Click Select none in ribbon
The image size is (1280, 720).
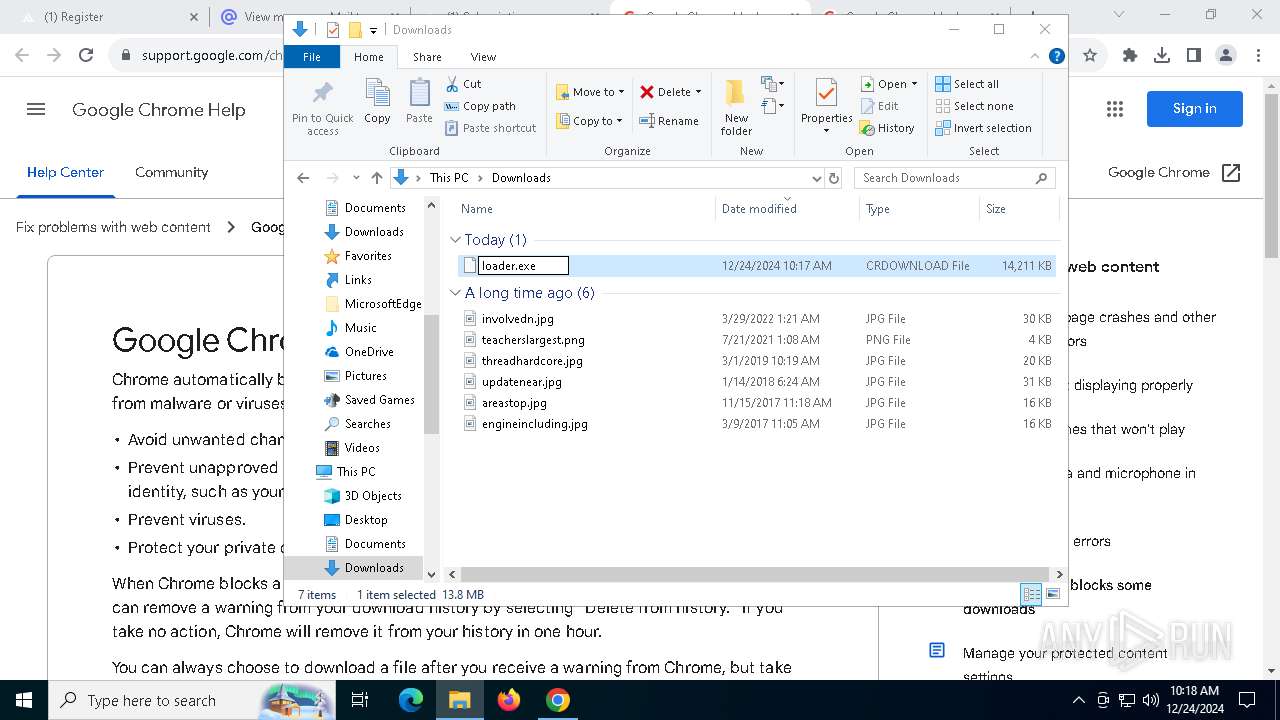click(x=975, y=106)
